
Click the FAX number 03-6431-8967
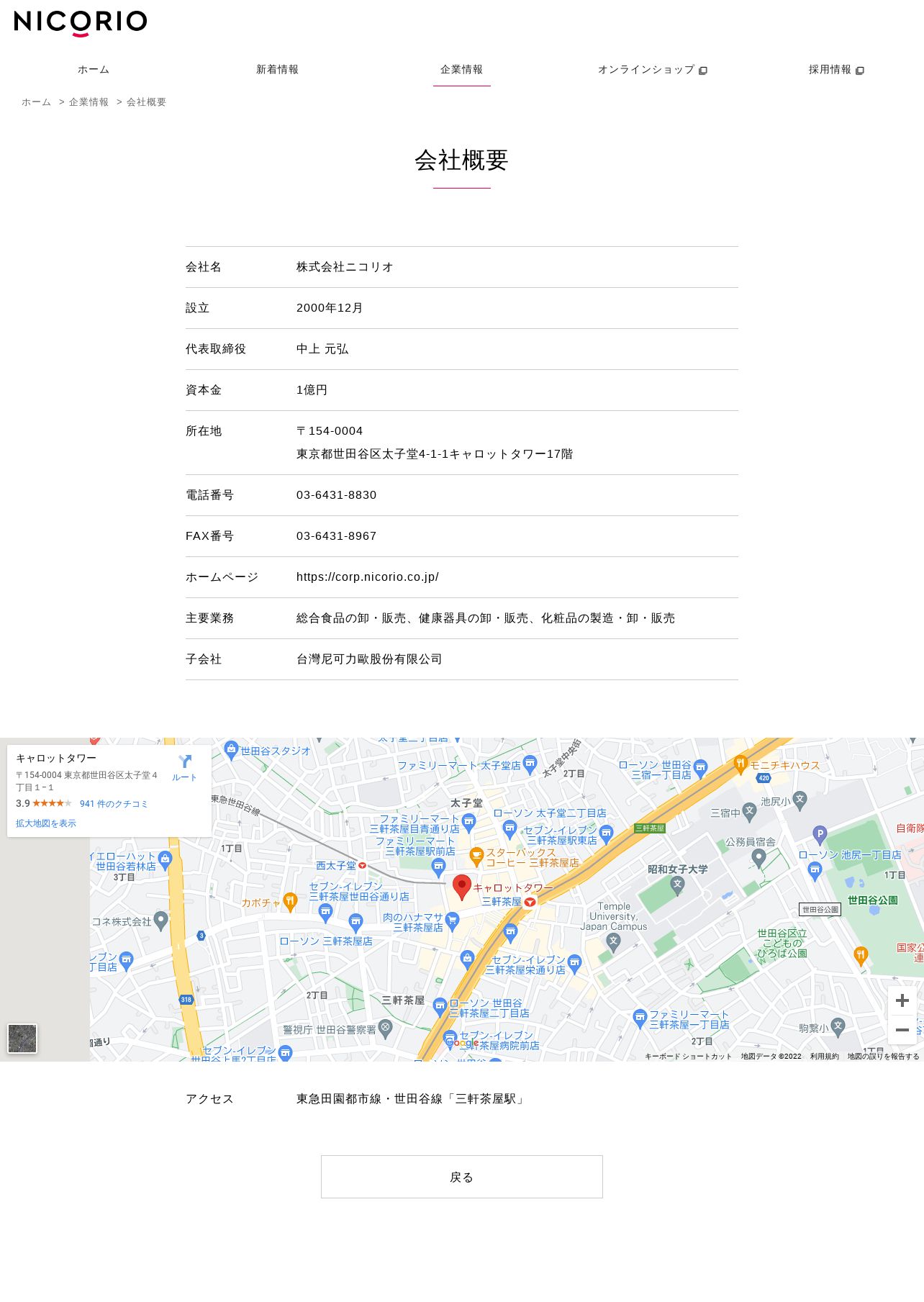[337, 536]
